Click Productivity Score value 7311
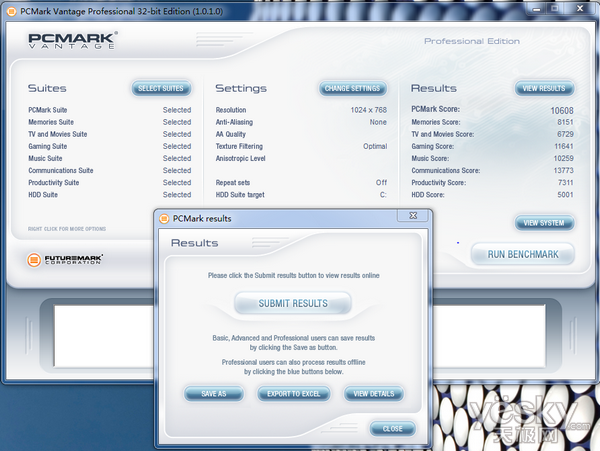This screenshot has width=600, height=451. click(566, 182)
